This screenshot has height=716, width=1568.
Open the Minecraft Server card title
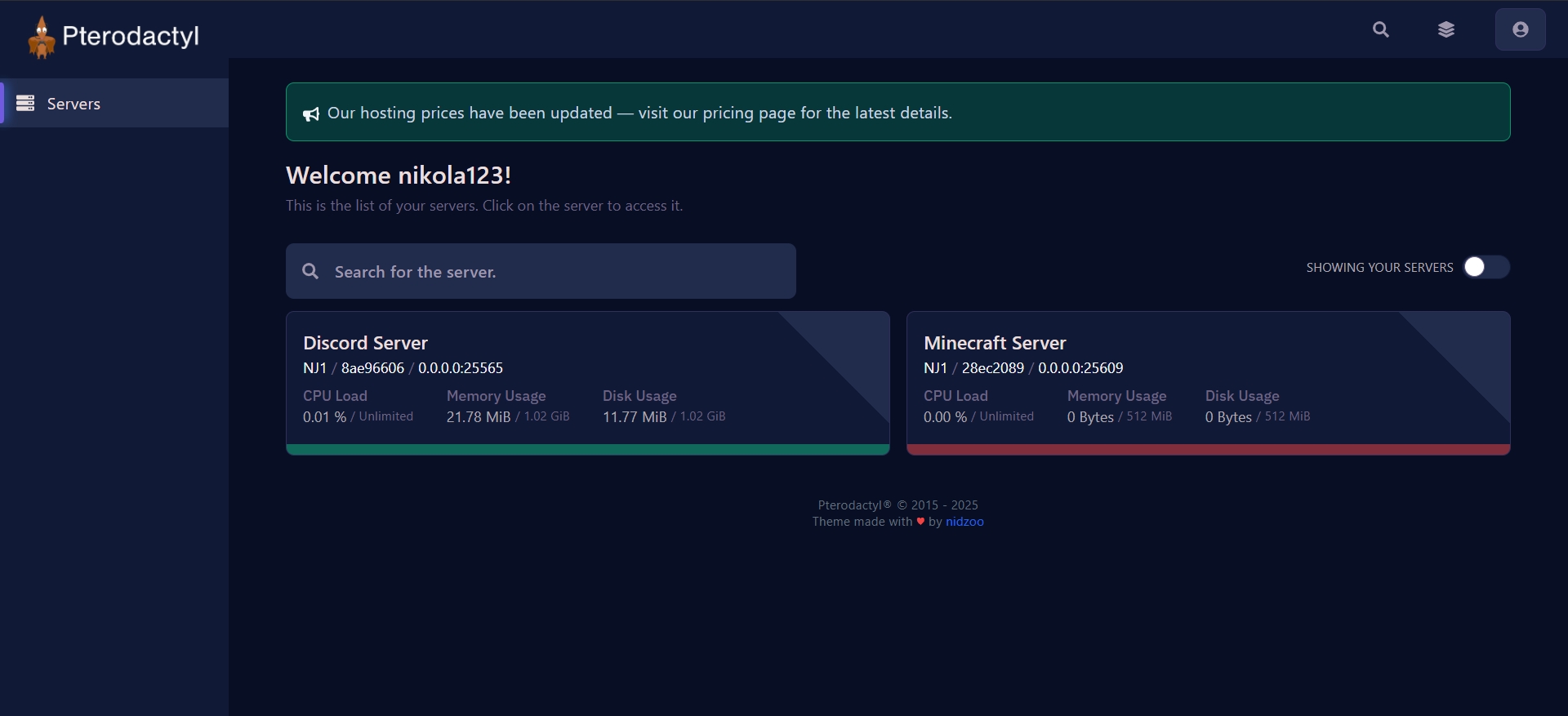click(x=995, y=343)
